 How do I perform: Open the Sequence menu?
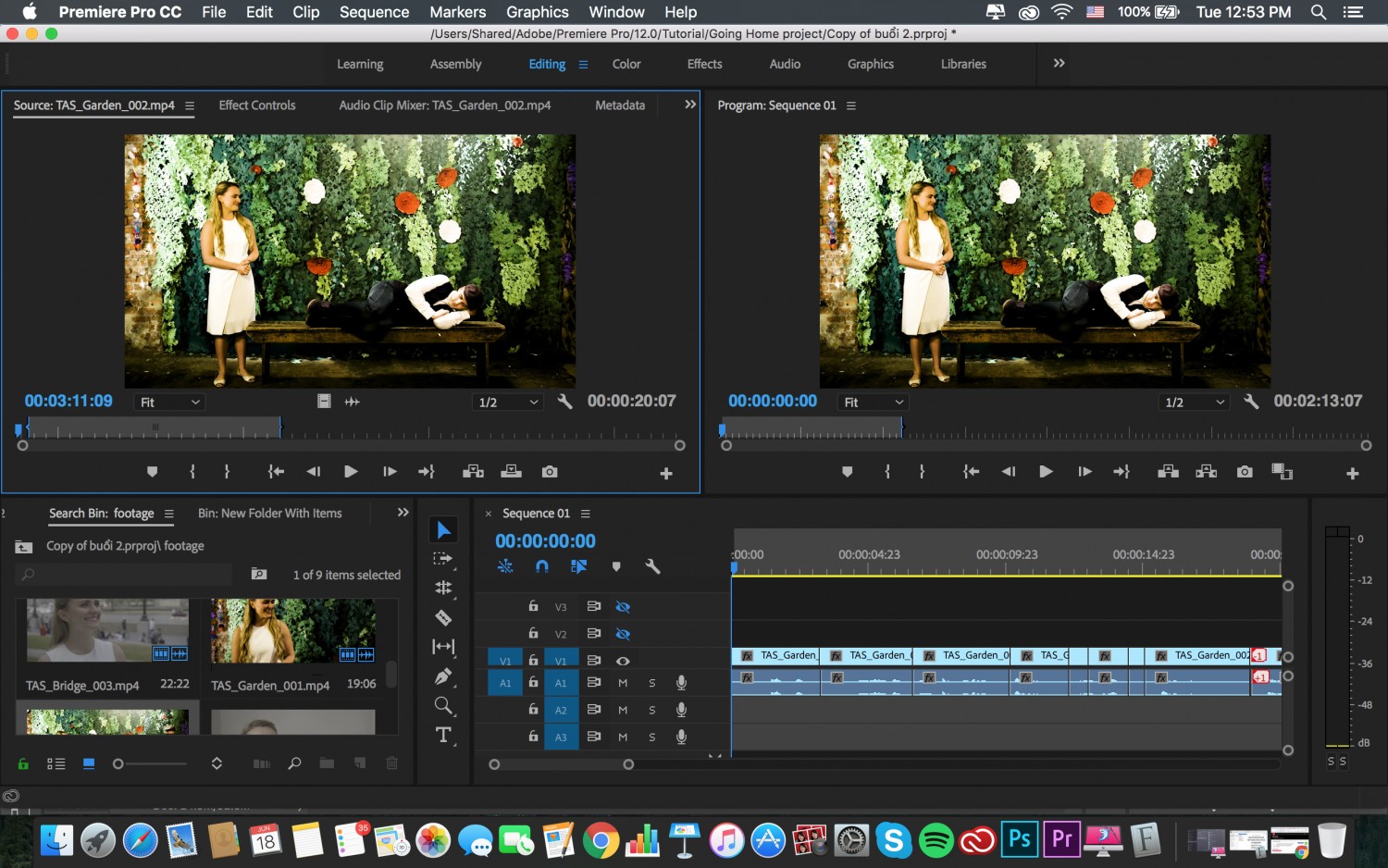click(374, 12)
